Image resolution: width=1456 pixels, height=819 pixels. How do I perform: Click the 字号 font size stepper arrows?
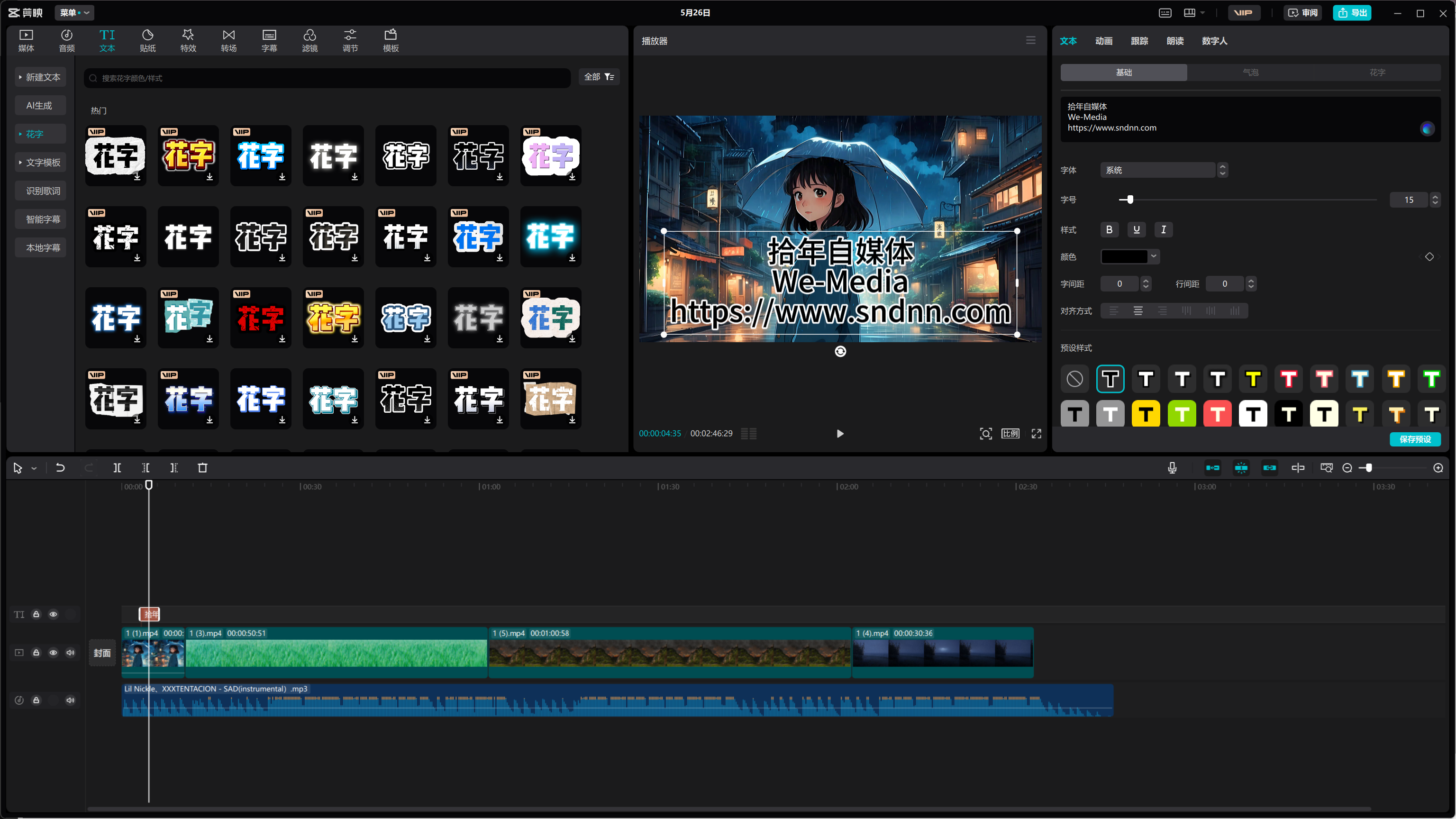[x=1435, y=200]
